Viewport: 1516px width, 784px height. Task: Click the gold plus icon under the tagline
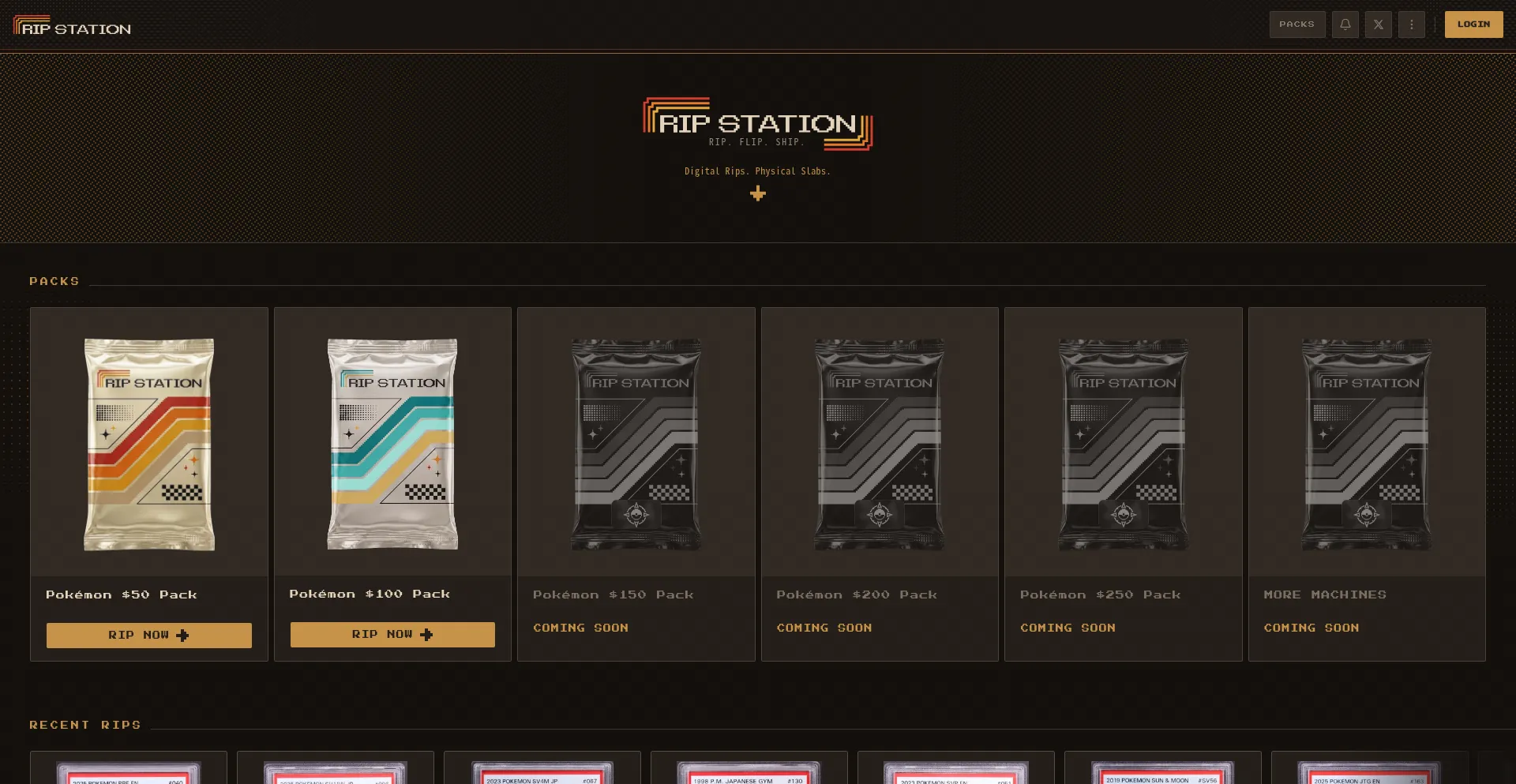758,193
